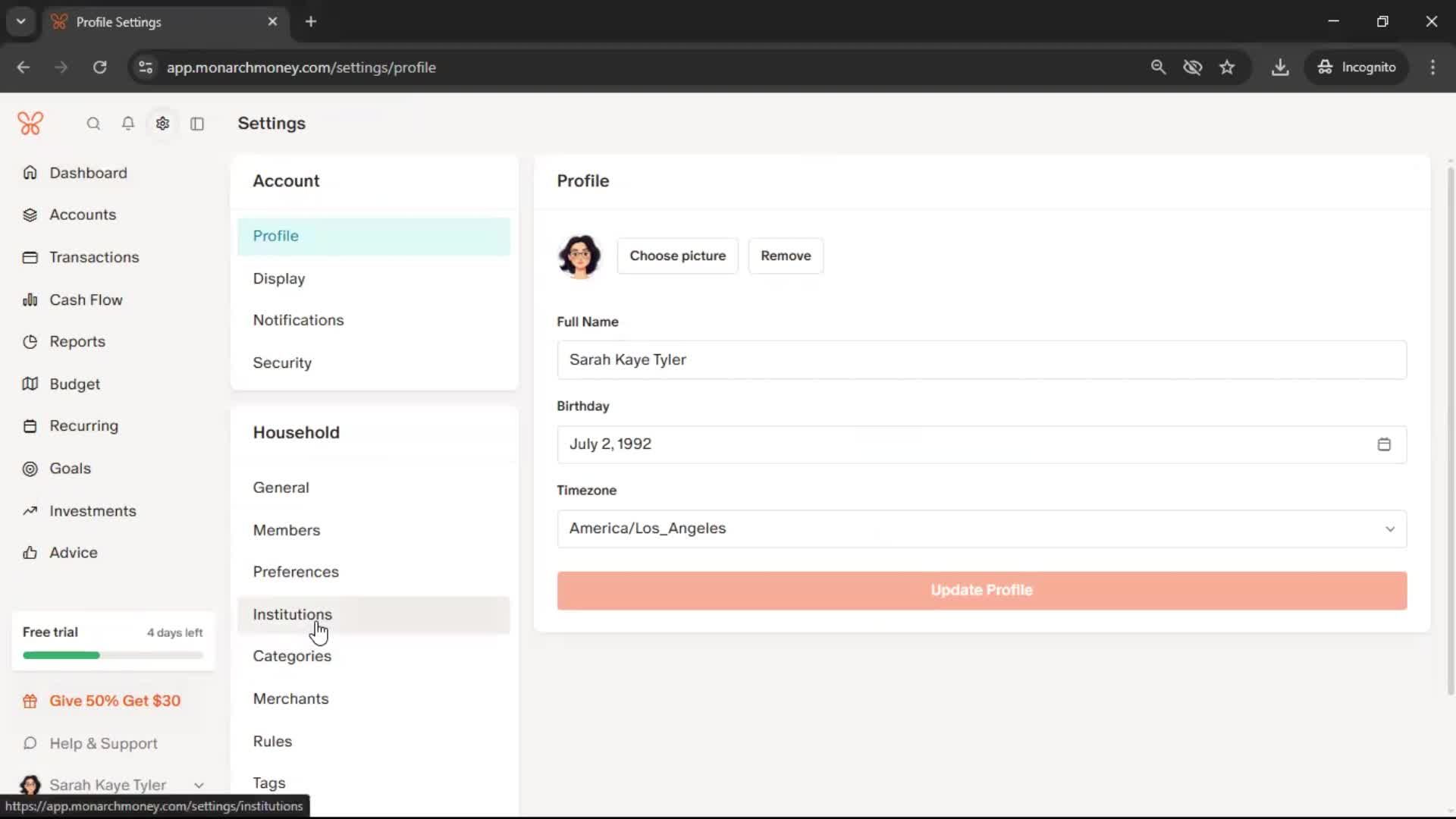Open Institutions settings section
The width and height of the screenshot is (1456, 819).
click(x=293, y=614)
